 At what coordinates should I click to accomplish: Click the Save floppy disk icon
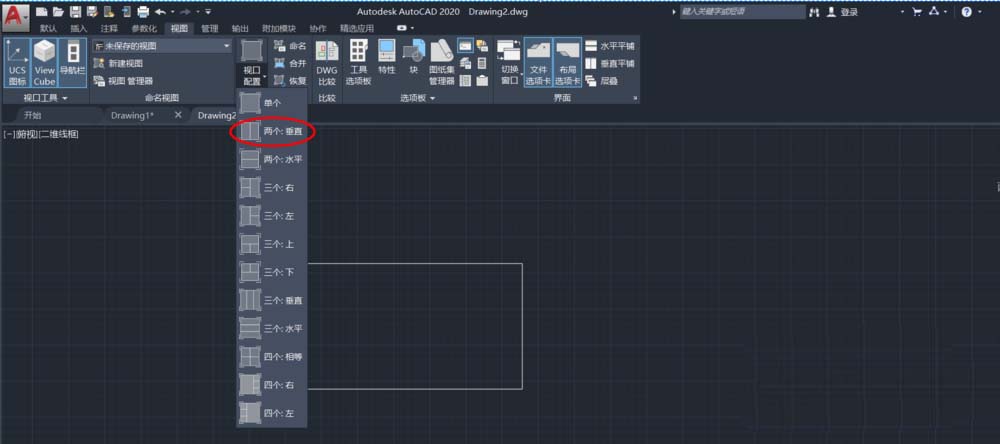pos(75,11)
